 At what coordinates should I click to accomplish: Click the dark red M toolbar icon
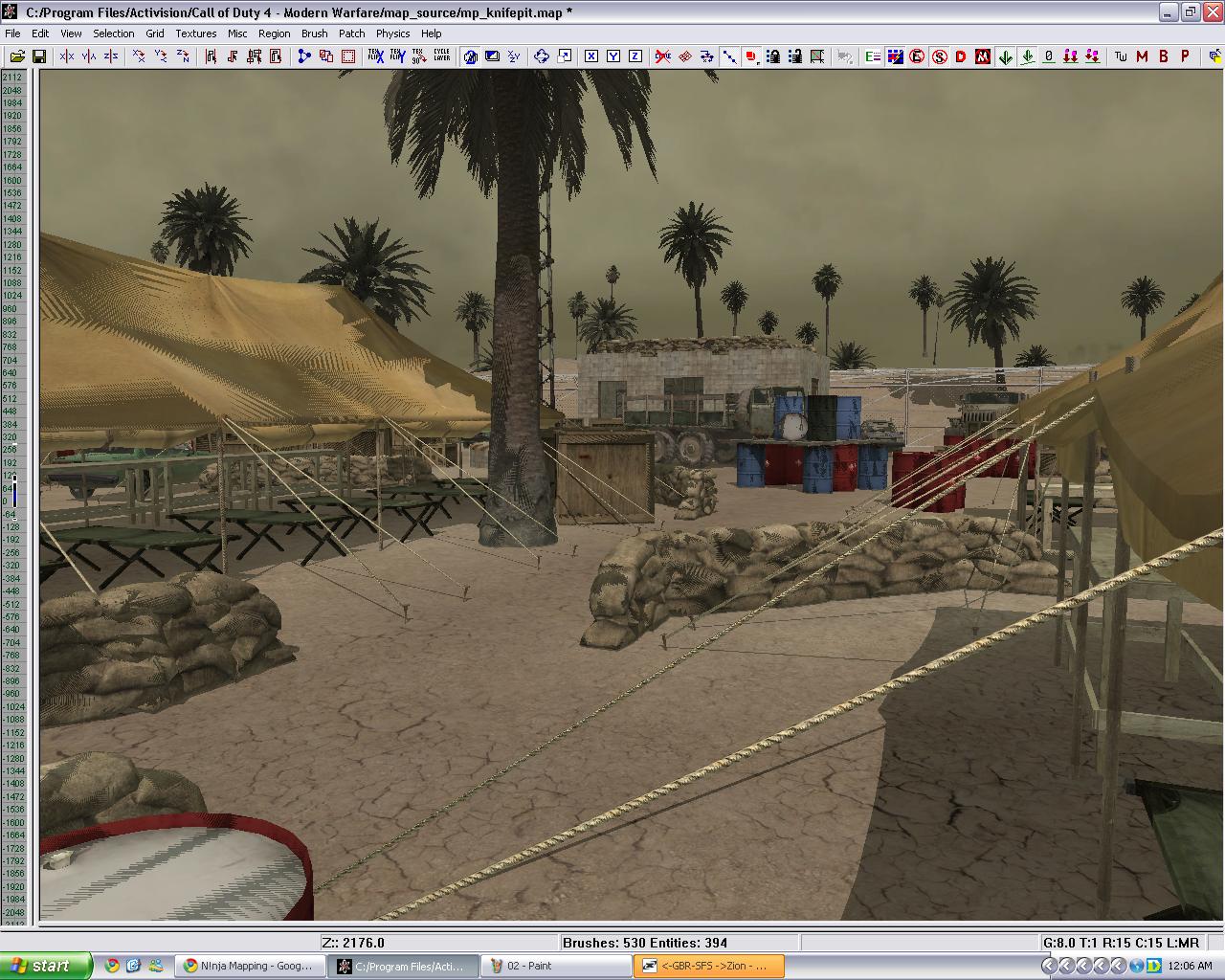(1142, 56)
